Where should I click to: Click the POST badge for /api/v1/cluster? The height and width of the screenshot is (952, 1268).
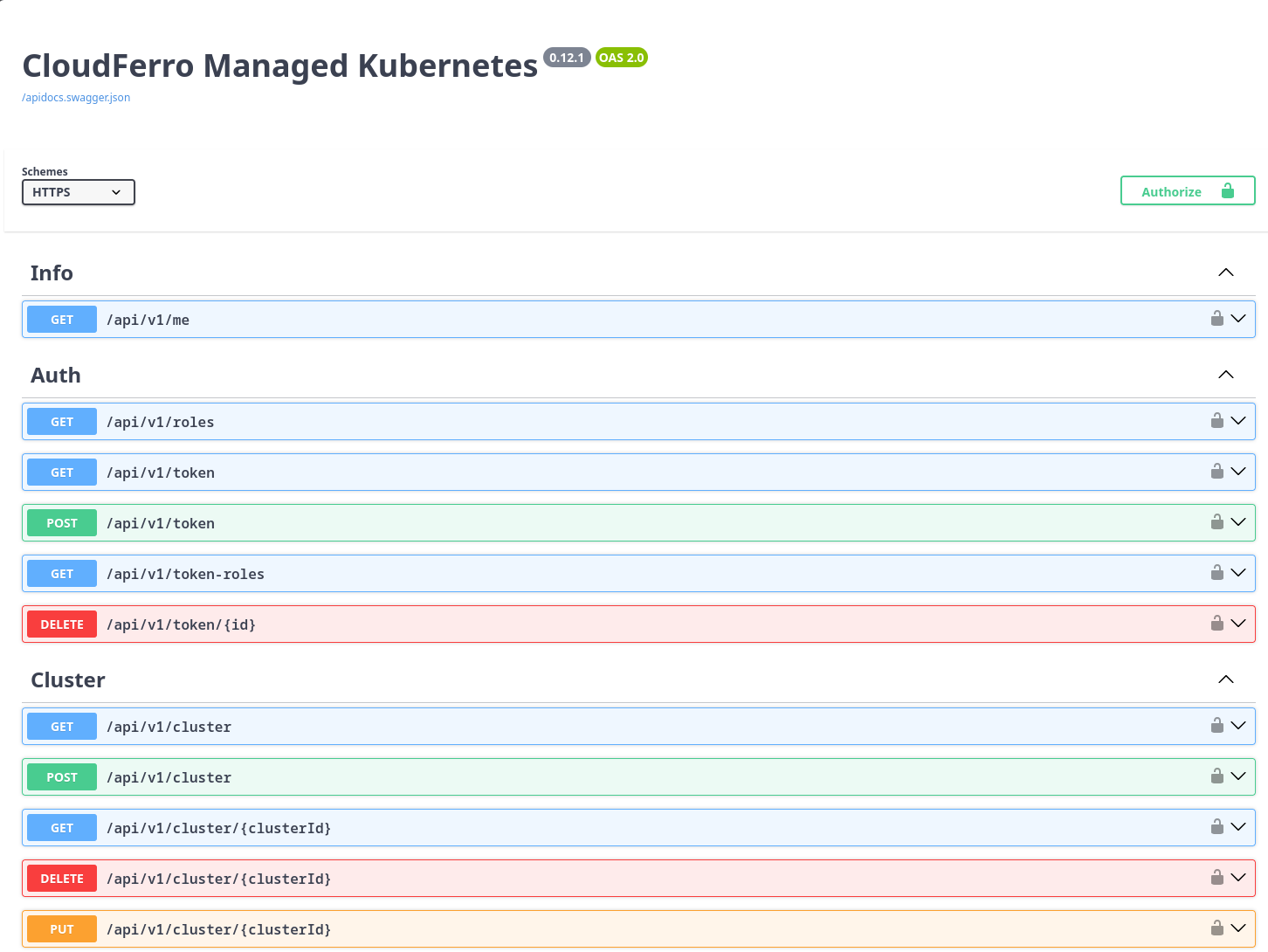[x=62, y=777]
